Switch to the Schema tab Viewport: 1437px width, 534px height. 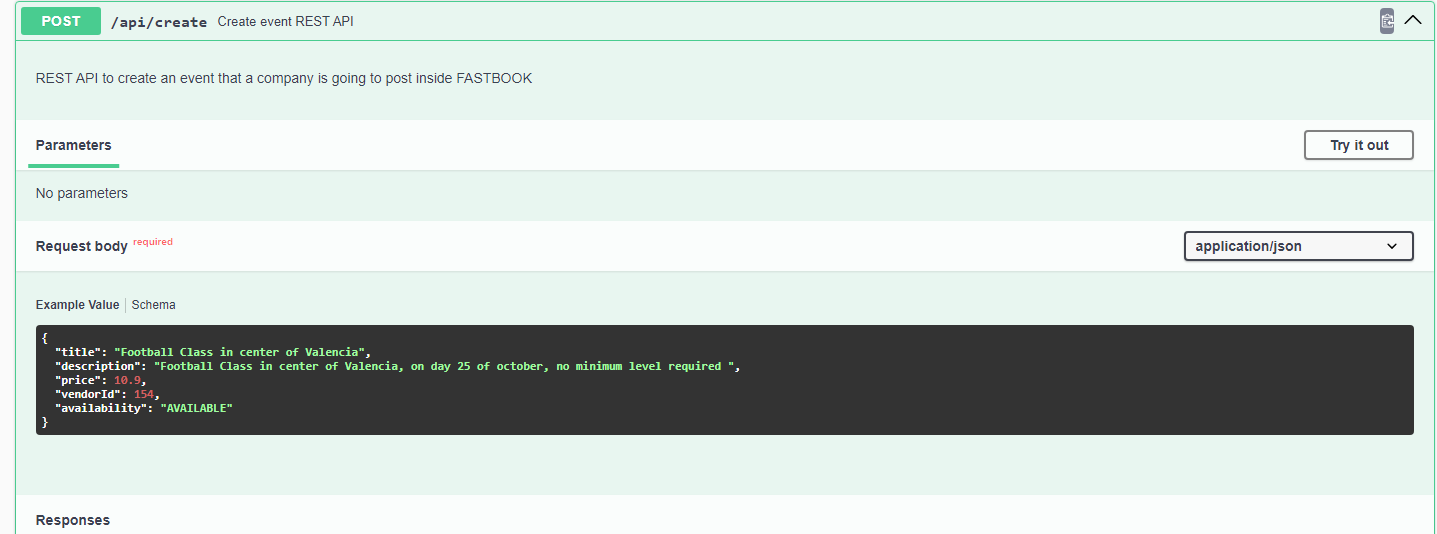[153, 305]
